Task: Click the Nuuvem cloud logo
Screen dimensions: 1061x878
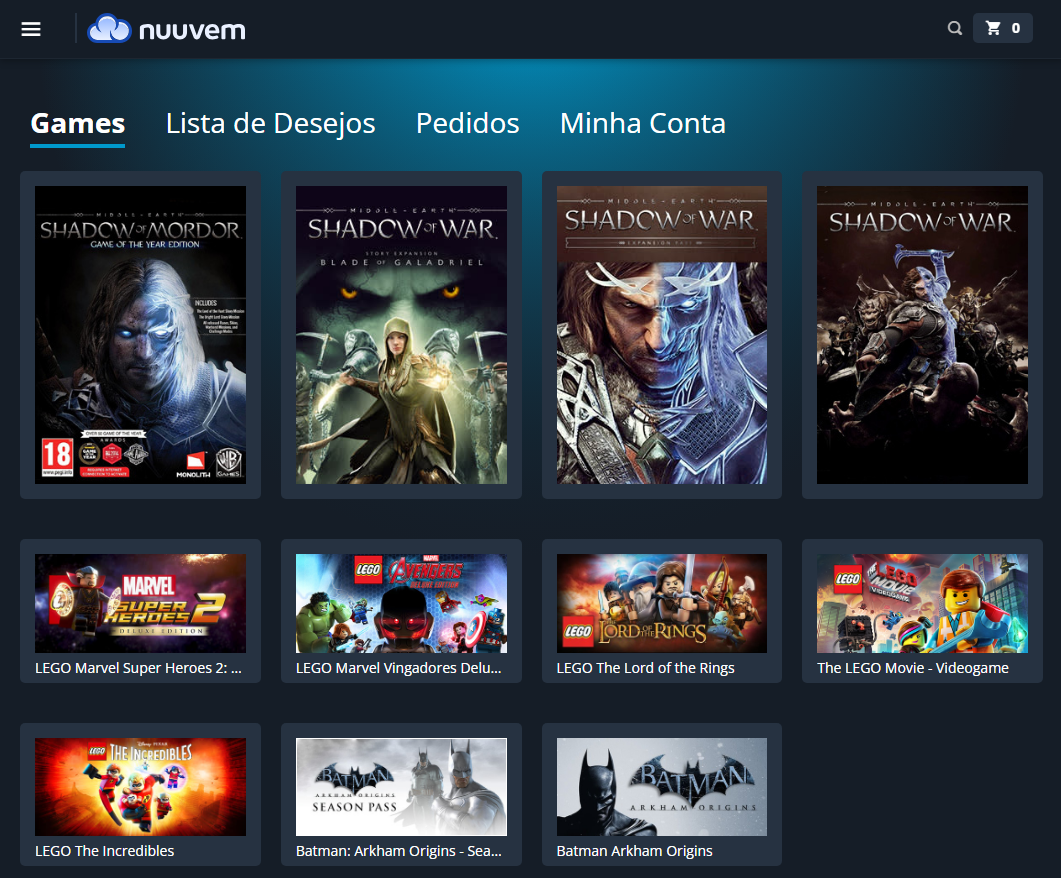Action: (x=166, y=29)
